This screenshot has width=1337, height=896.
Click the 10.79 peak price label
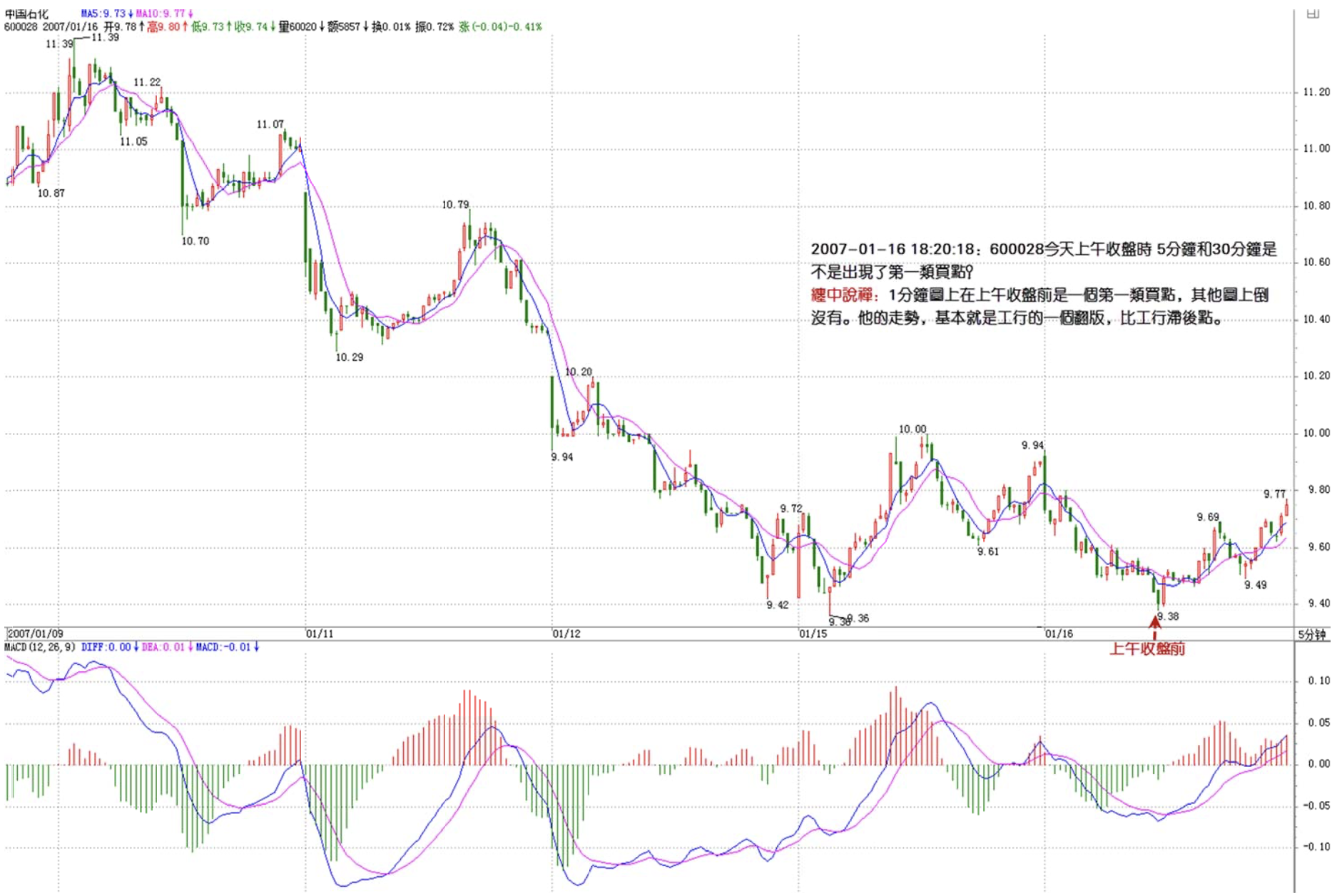455,205
